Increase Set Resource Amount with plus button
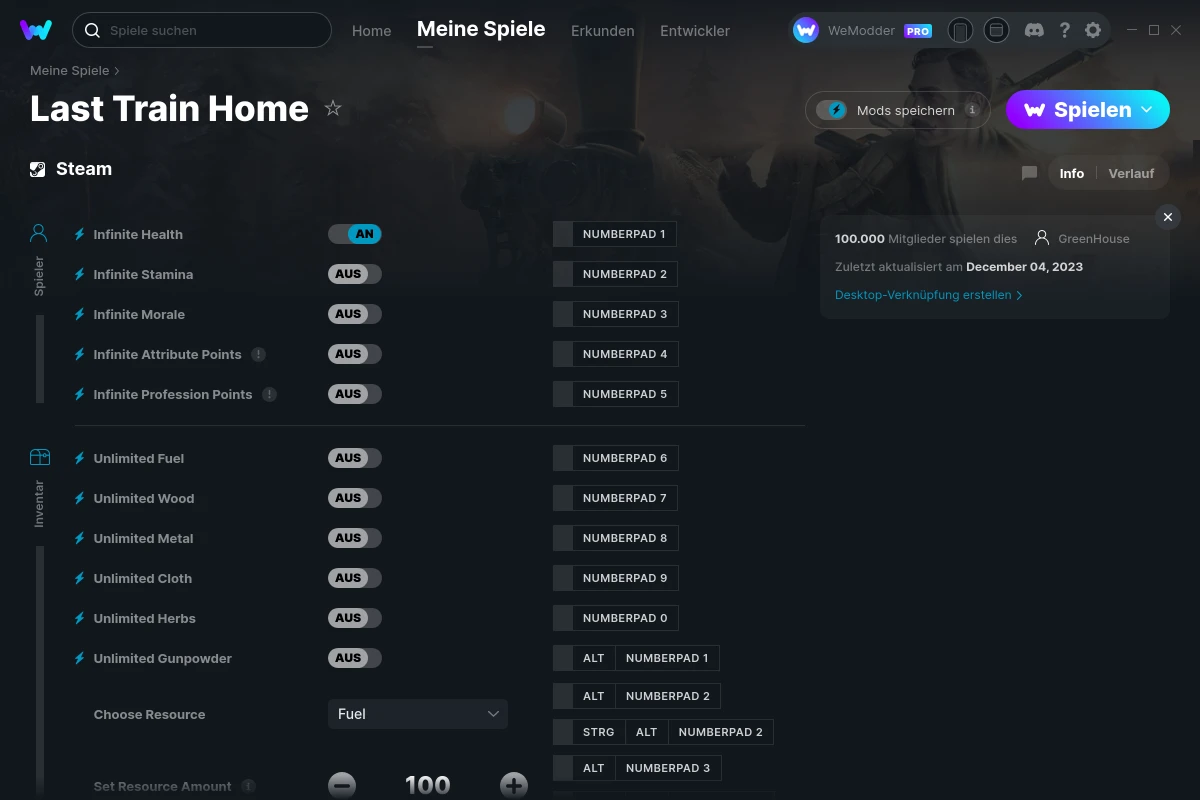 (x=514, y=785)
